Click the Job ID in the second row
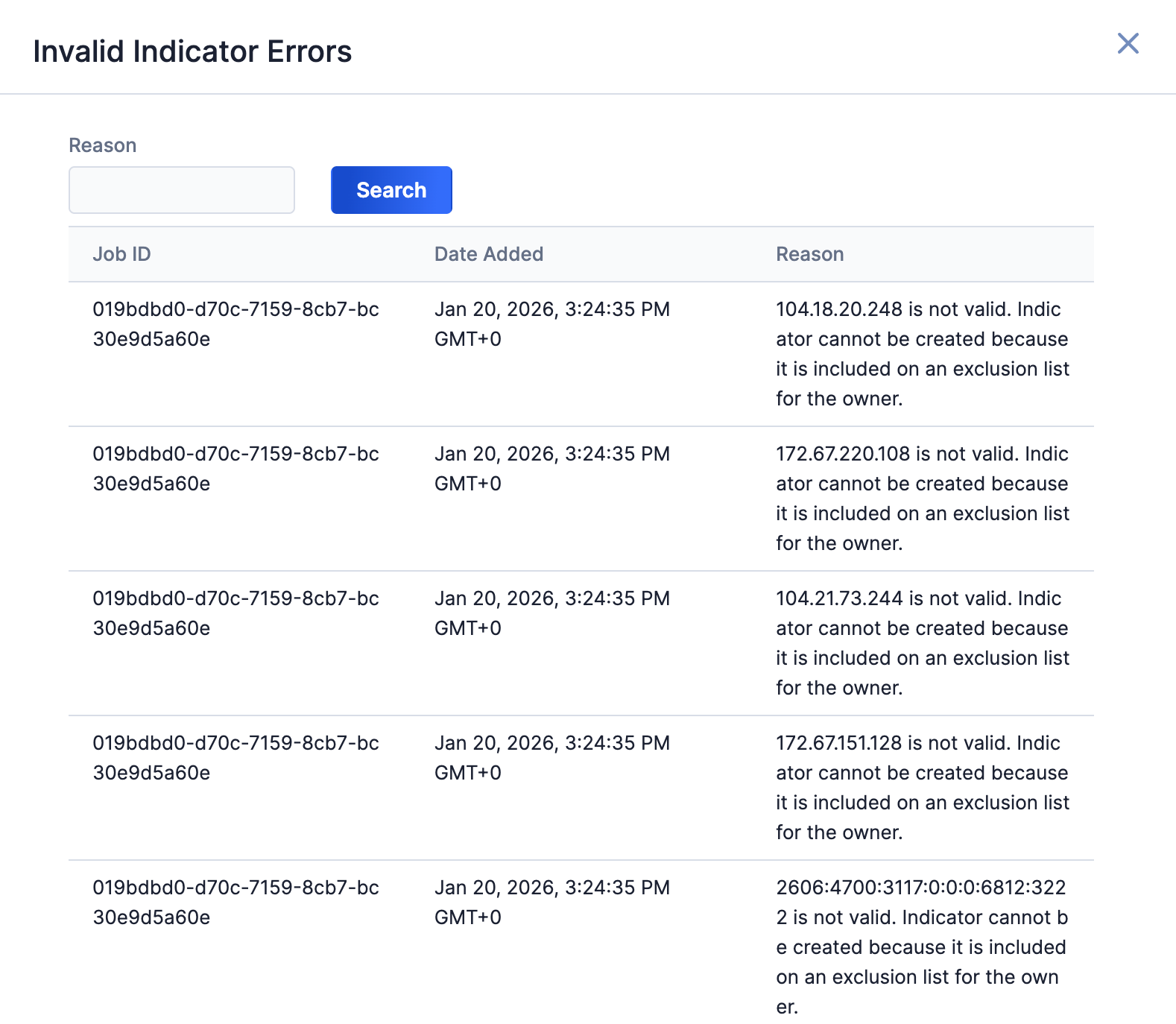The width and height of the screenshot is (1176, 1024). [235, 468]
